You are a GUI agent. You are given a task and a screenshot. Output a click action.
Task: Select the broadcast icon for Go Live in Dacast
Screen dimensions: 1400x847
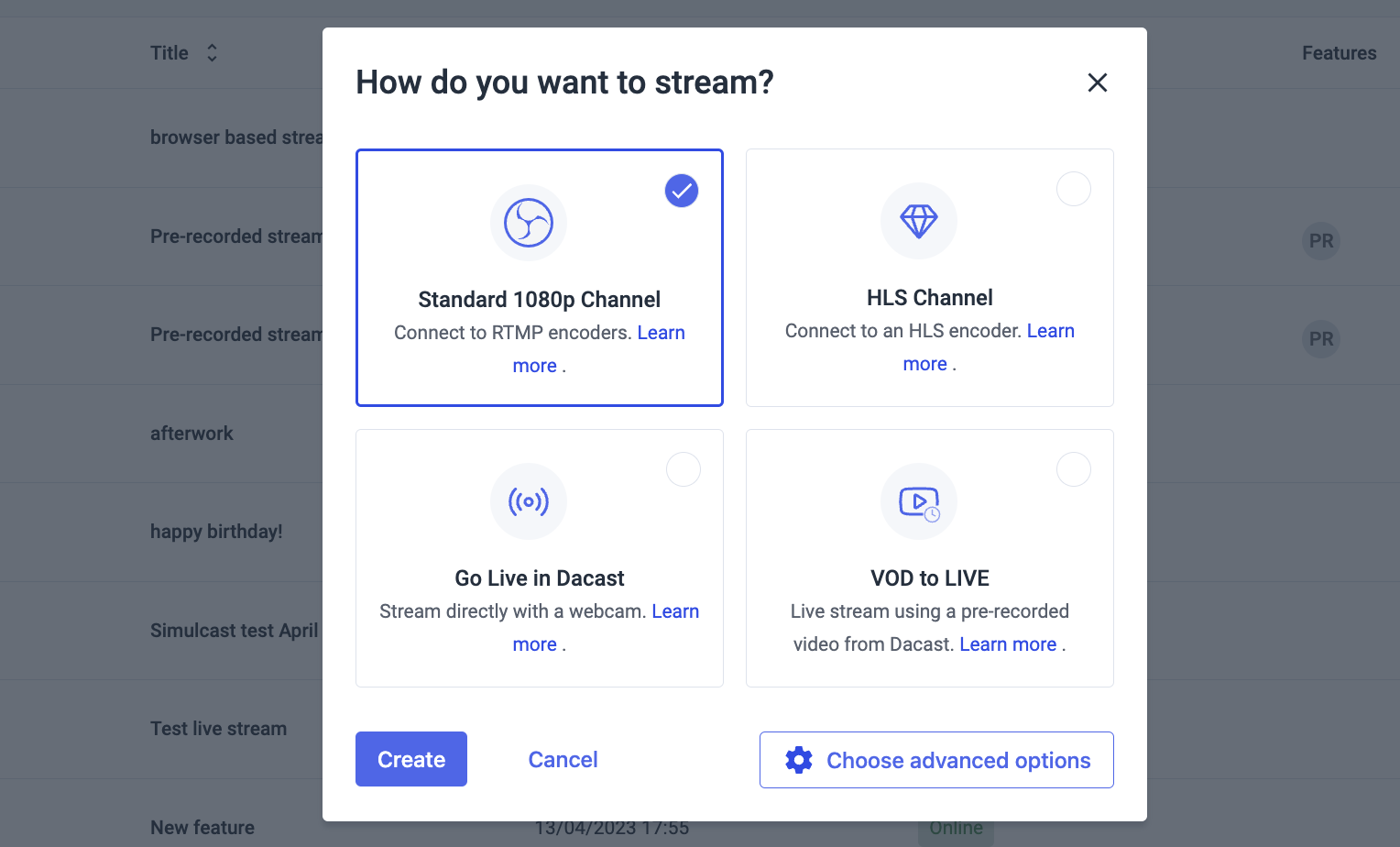529,501
